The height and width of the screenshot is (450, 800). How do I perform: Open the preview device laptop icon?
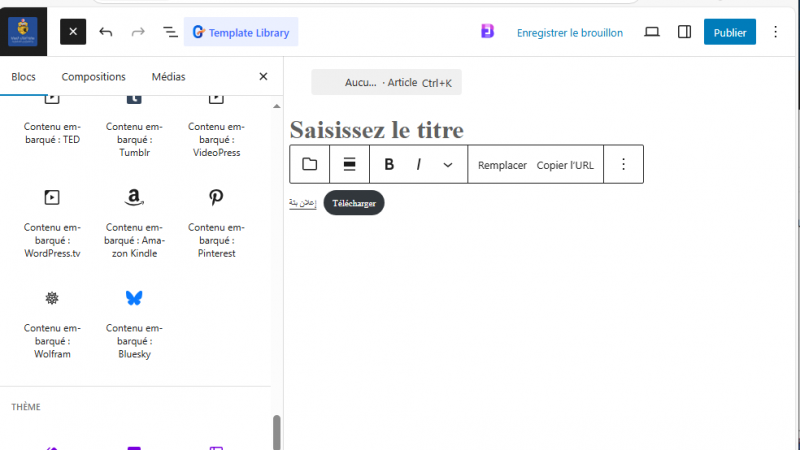coord(652,32)
